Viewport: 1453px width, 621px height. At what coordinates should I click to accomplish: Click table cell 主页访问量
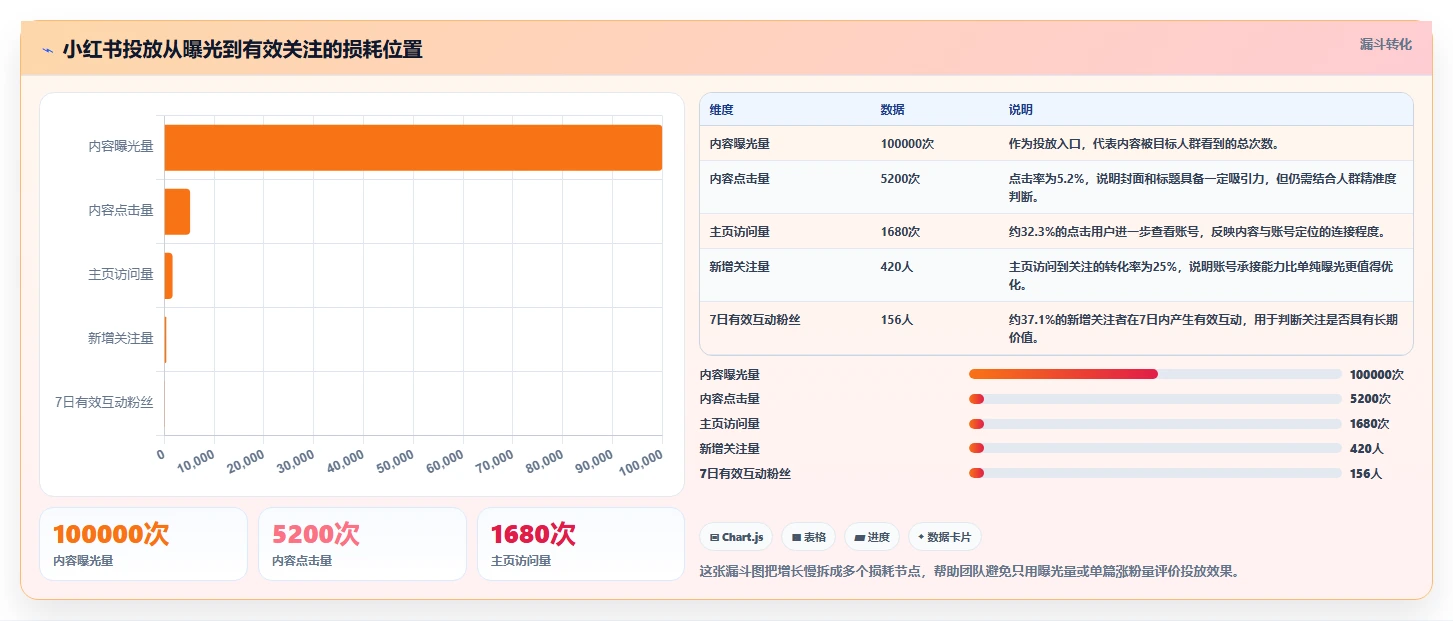pyautogui.click(x=739, y=232)
